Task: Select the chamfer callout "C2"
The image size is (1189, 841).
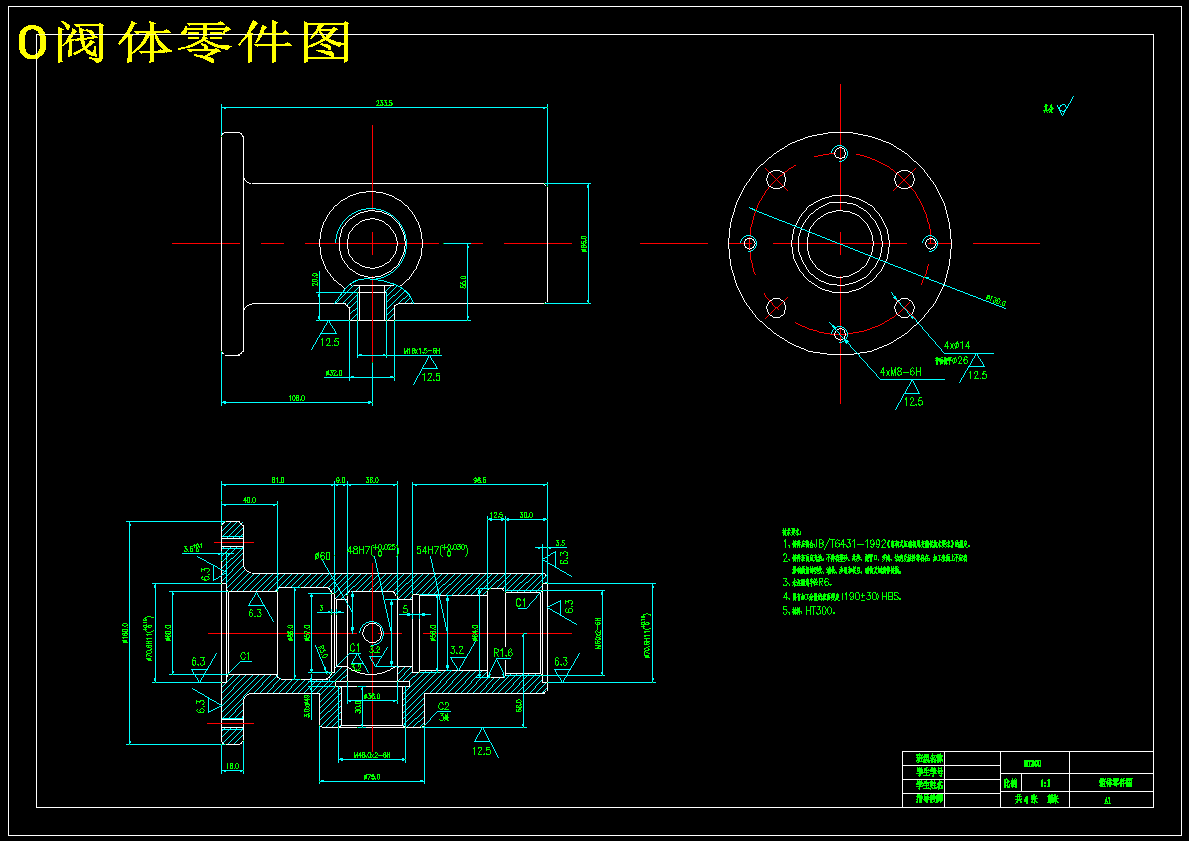Action: [444, 707]
